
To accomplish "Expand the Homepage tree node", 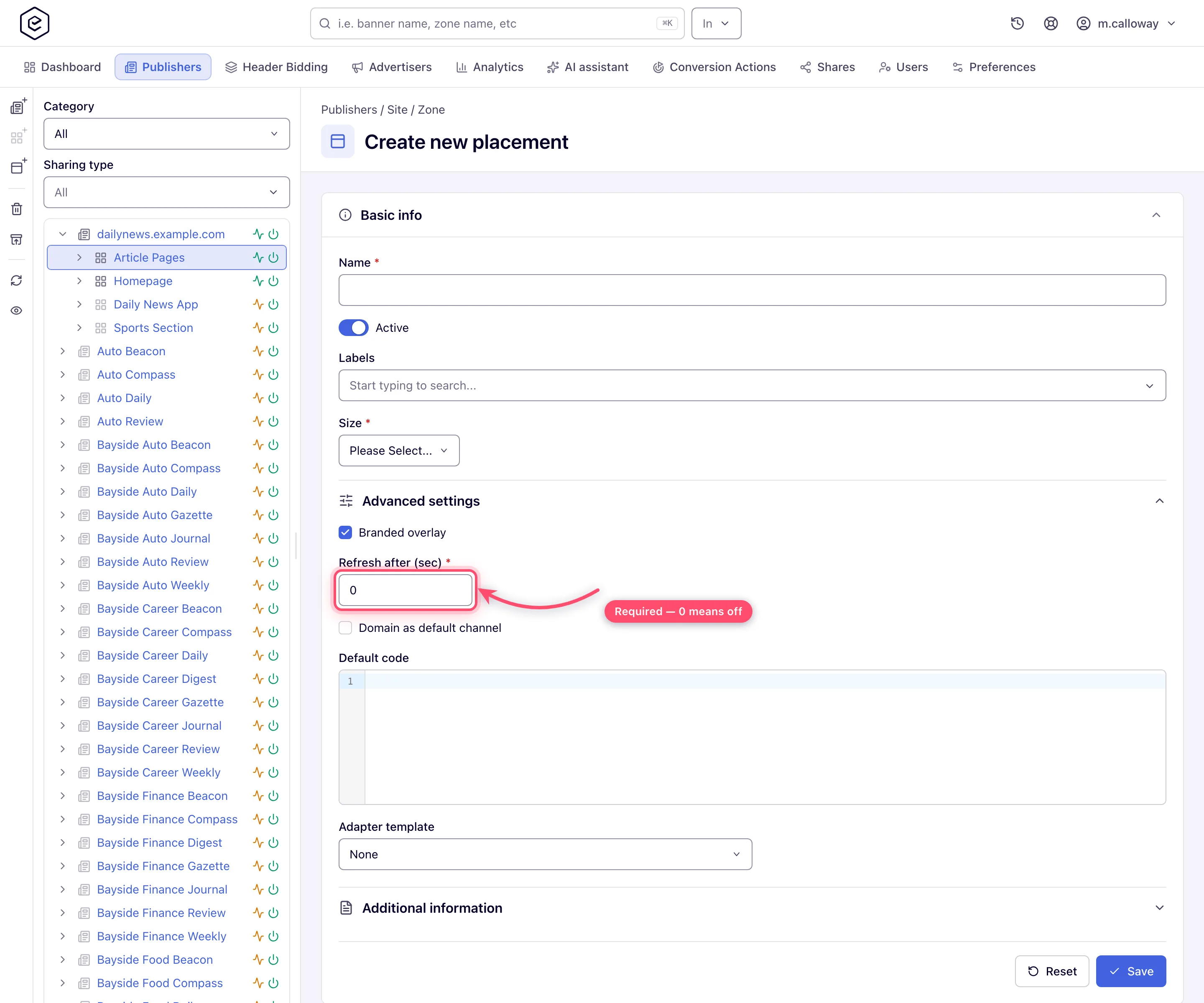I will pos(79,281).
